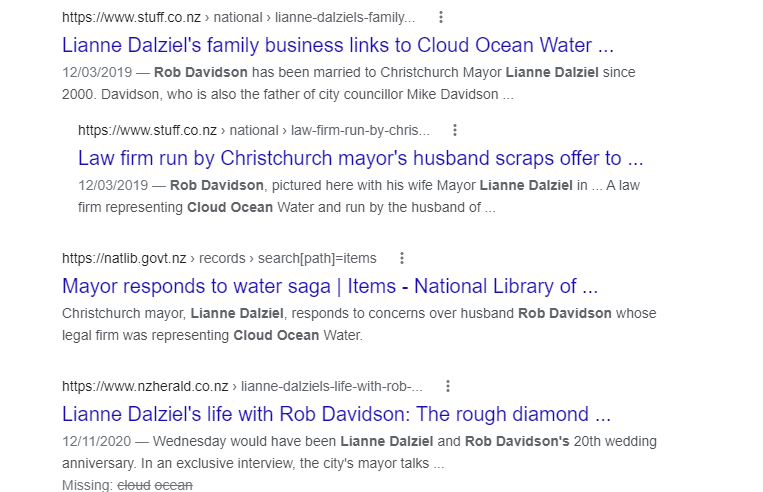The width and height of the screenshot is (763, 492).
Task: Open "Lianne Dalziel's family business links" result
Action: tap(337, 45)
